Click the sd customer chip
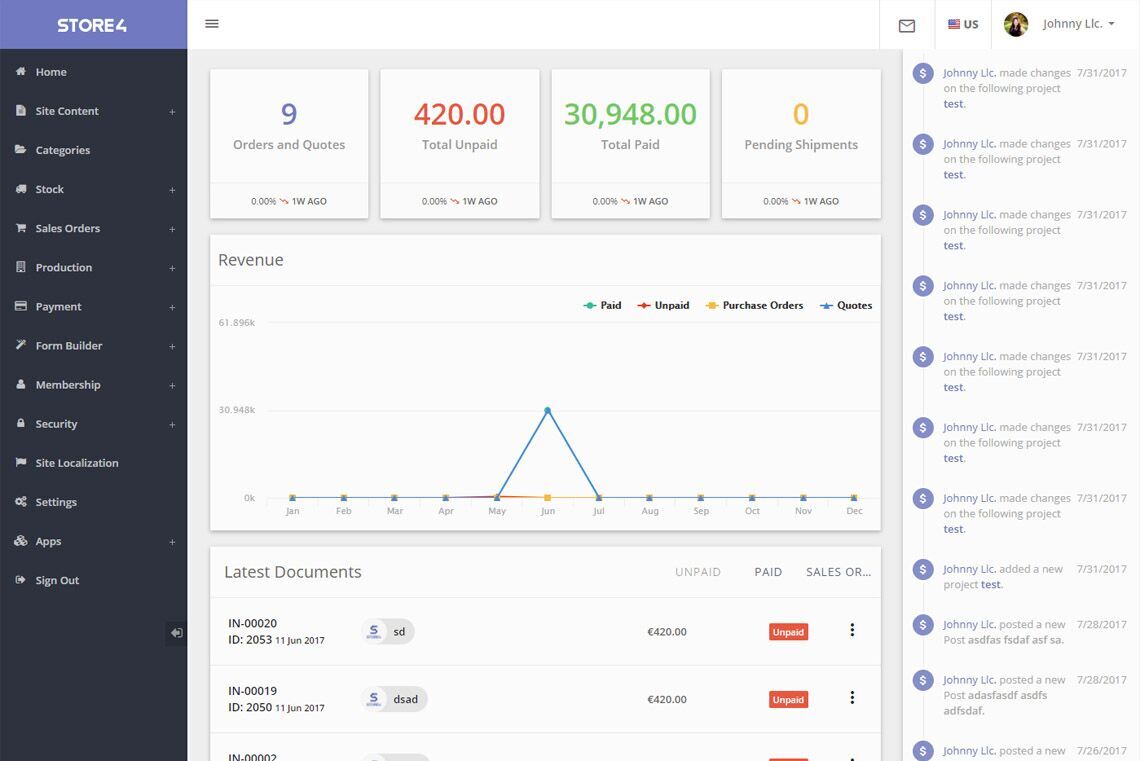 388,632
